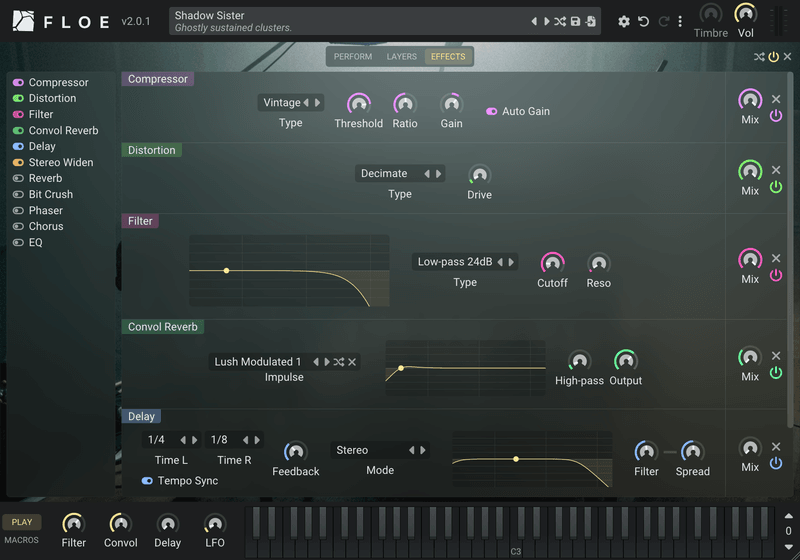Click the Delay effect power icon
The width and height of the screenshot is (800, 560).
point(776,463)
